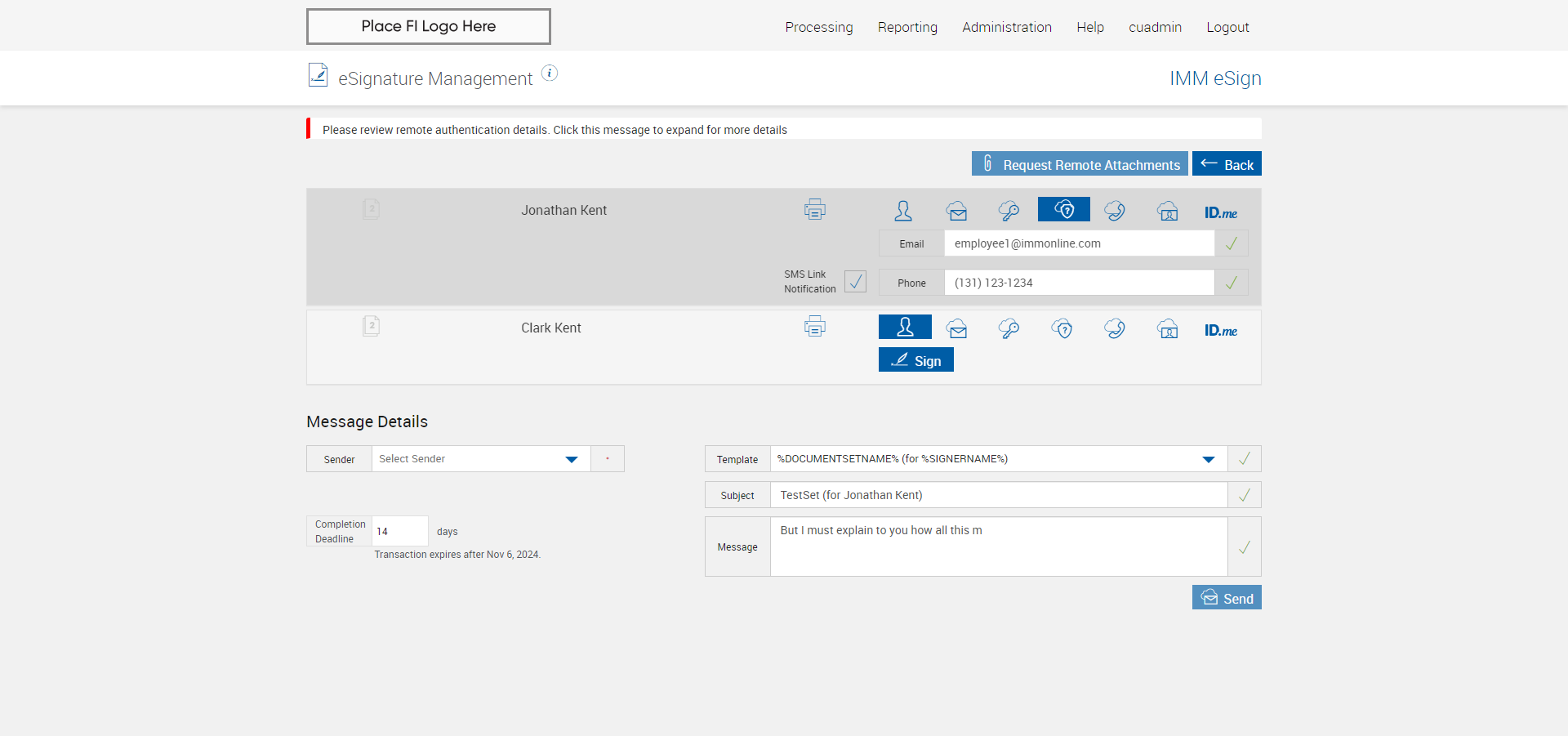The height and width of the screenshot is (736, 1568).
Task: Click Logout in the top navigation
Action: pos(1227,27)
